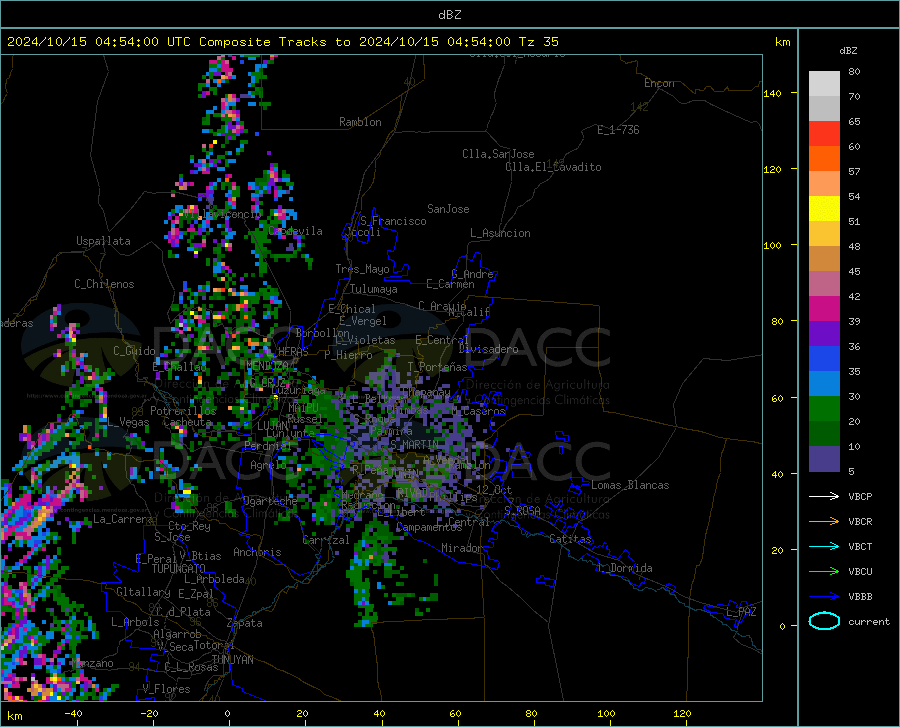Pick the magenta 39-42 dBZ swatch

[824, 309]
